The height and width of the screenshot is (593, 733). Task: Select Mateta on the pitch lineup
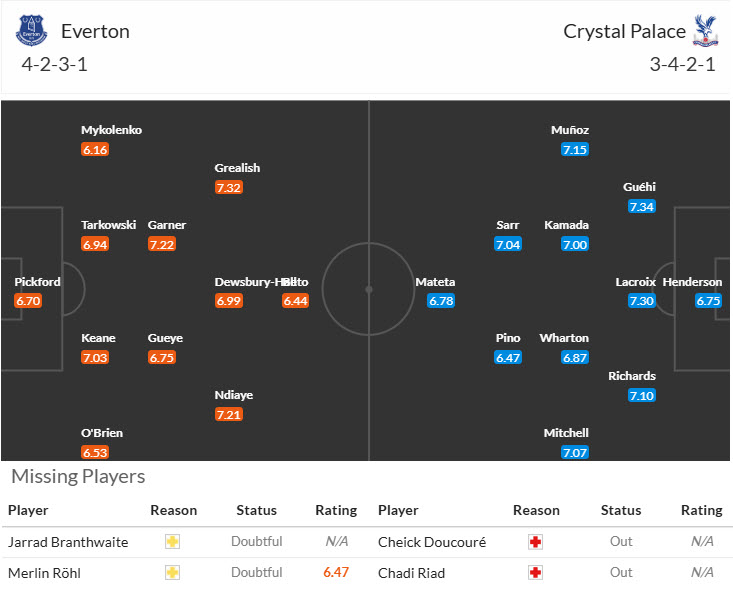[435, 282]
